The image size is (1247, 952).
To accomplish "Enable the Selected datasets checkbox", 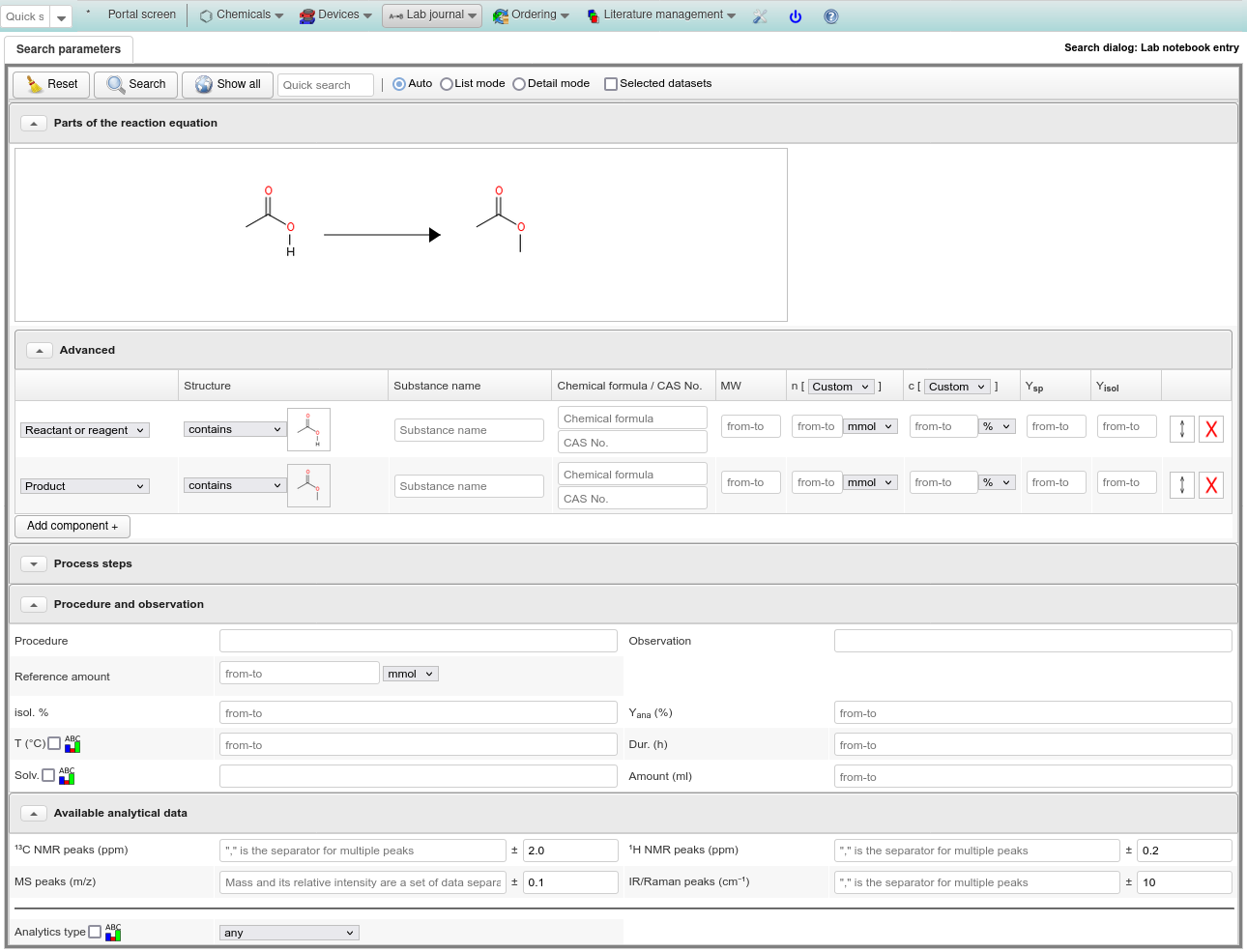I will [611, 84].
